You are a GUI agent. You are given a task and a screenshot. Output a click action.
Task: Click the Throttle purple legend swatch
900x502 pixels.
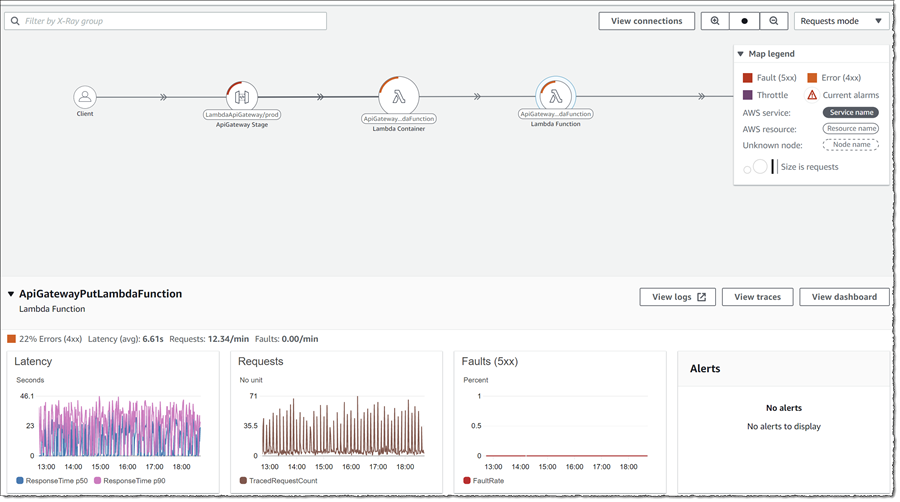[747, 95]
